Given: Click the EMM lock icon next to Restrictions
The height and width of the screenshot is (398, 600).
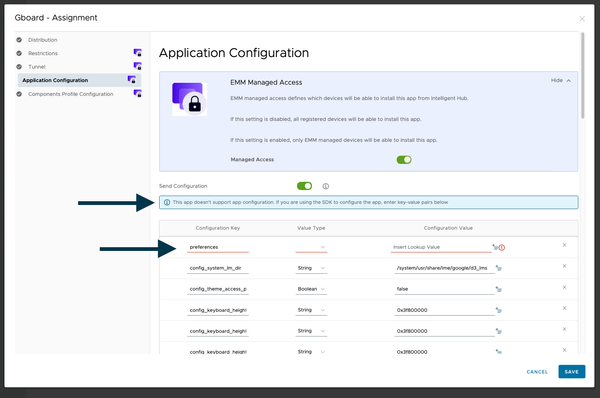Looking at the screenshot, I should pos(137,52).
